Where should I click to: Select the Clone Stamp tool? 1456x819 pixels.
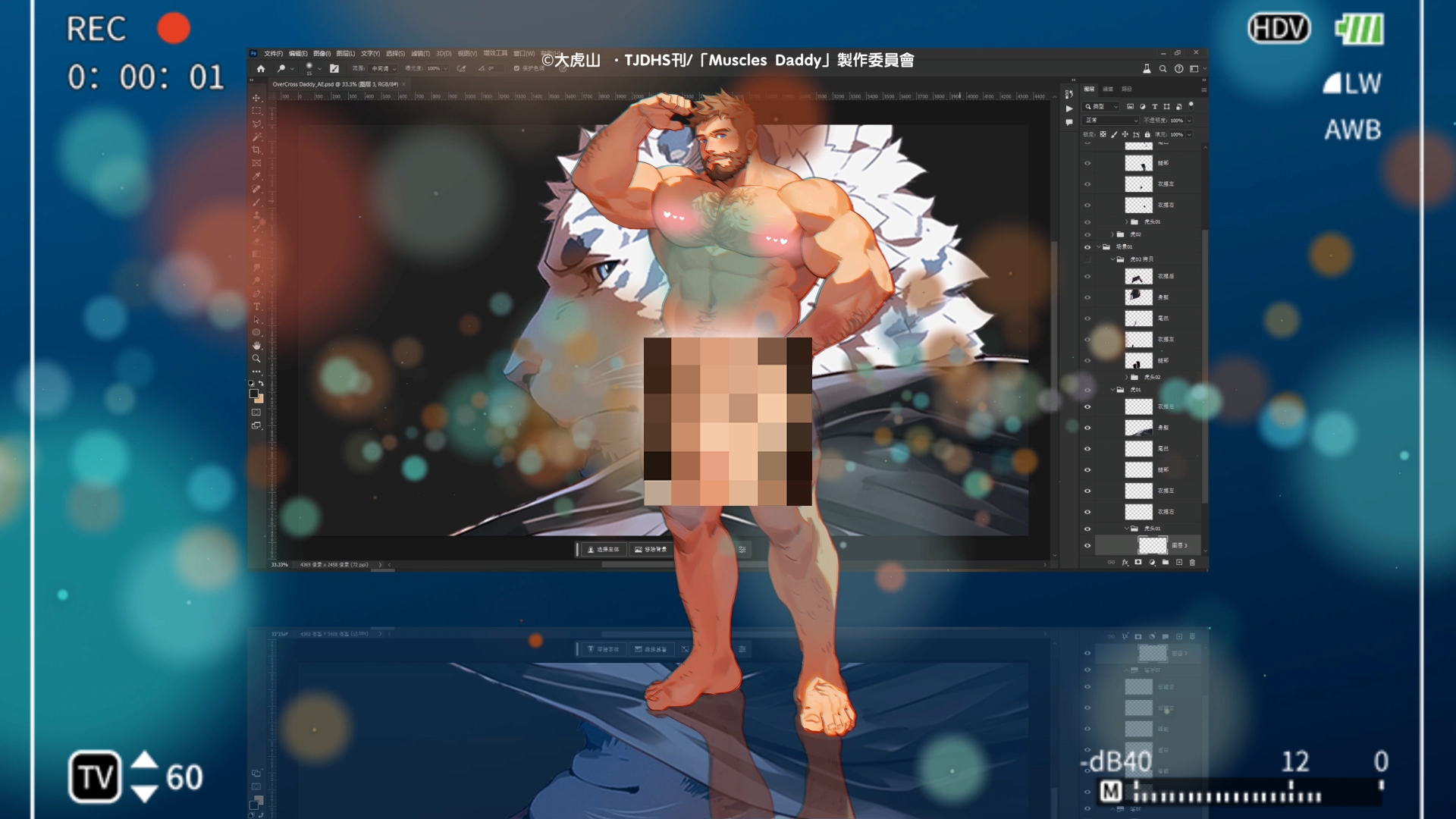pos(256,215)
